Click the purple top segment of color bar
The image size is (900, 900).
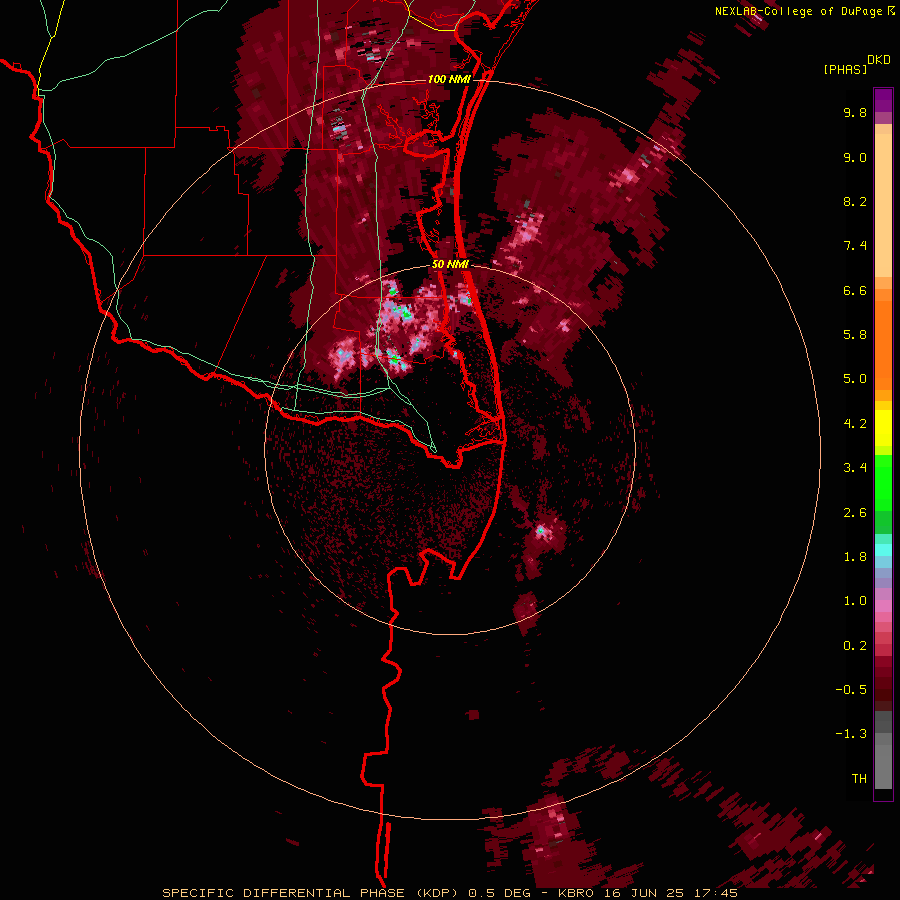883,100
